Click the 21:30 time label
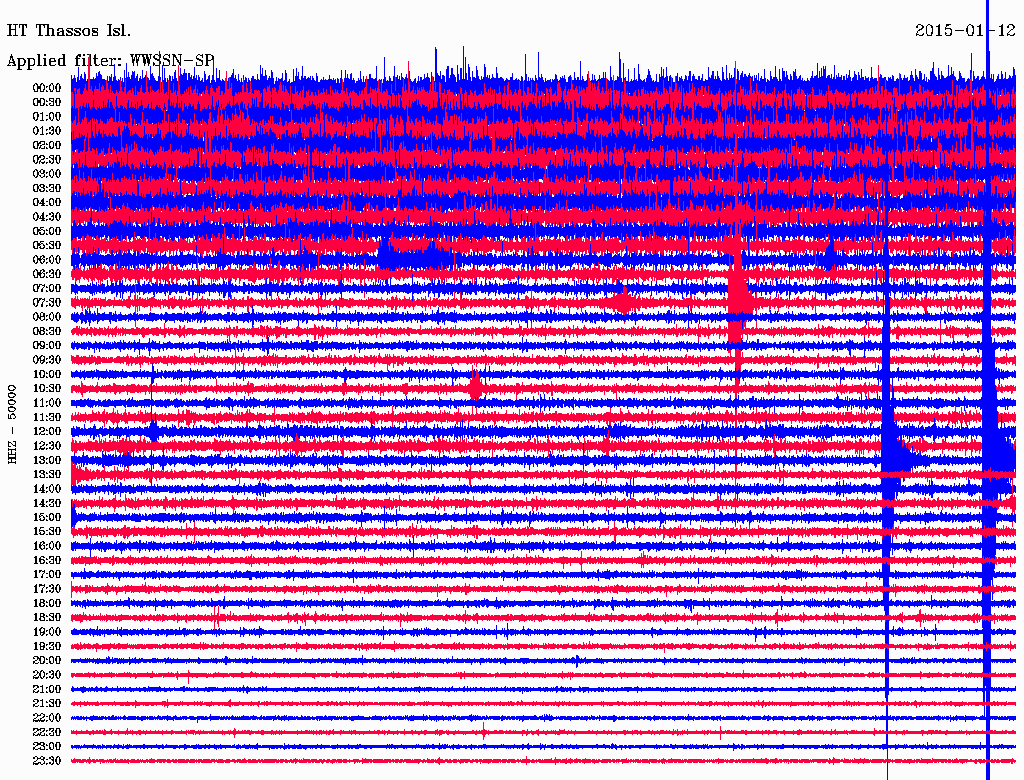This screenshot has width=1024, height=780. [x=47, y=704]
